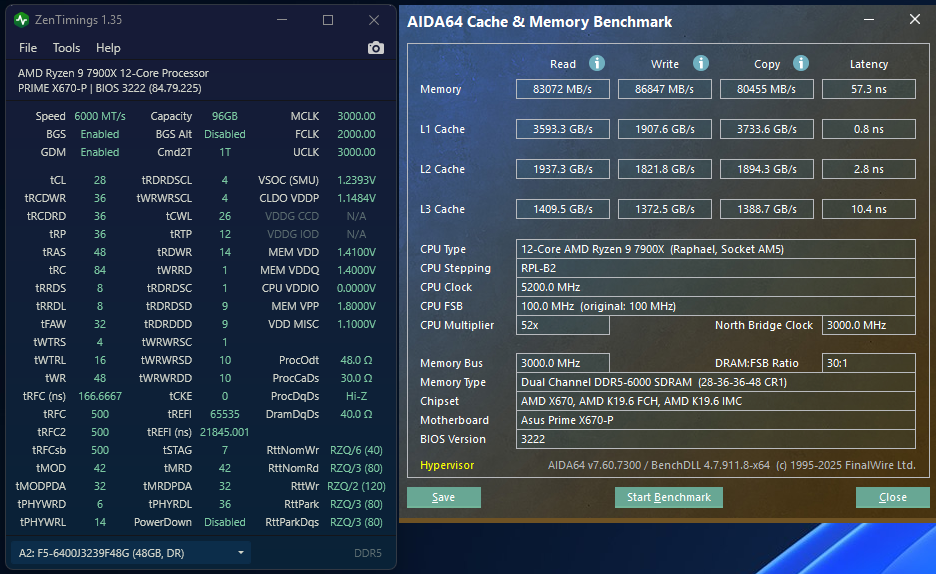Click the tRAS value 48
Screen dimensions: 936x574
(x=100, y=252)
